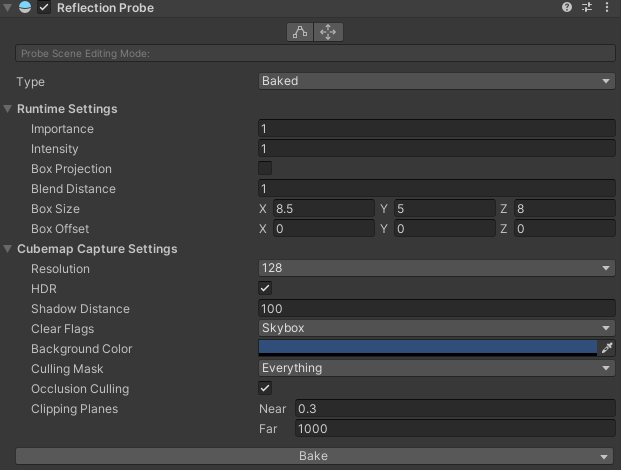Collapse the Runtime Settings section

9,109
